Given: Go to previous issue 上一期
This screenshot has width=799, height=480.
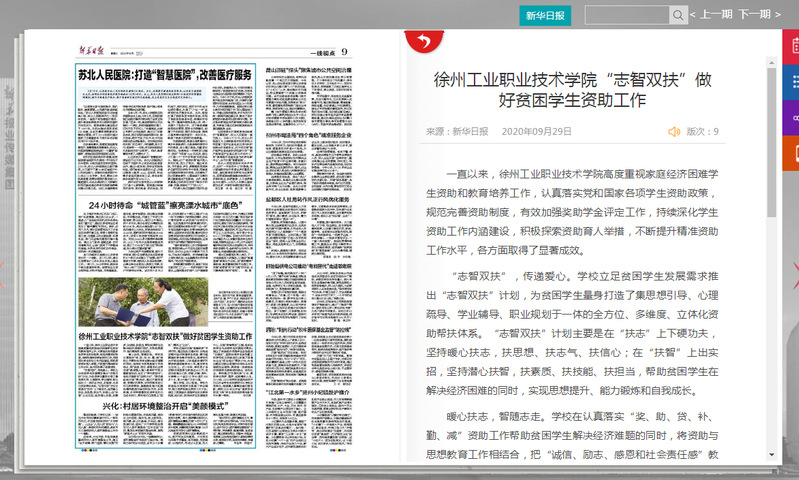Looking at the screenshot, I should pyautogui.click(x=710, y=15).
